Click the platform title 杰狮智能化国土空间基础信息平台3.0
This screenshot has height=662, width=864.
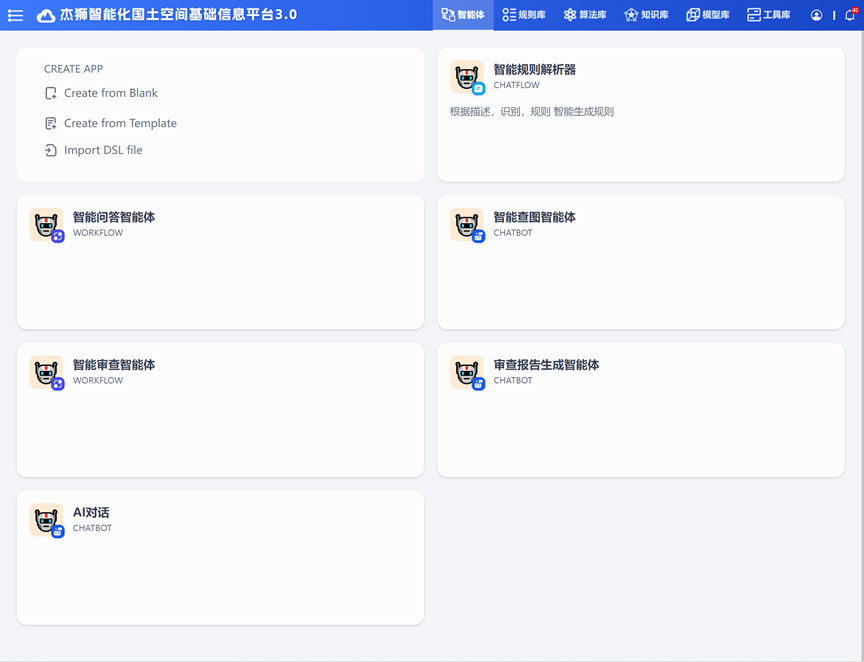tap(178, 15)
